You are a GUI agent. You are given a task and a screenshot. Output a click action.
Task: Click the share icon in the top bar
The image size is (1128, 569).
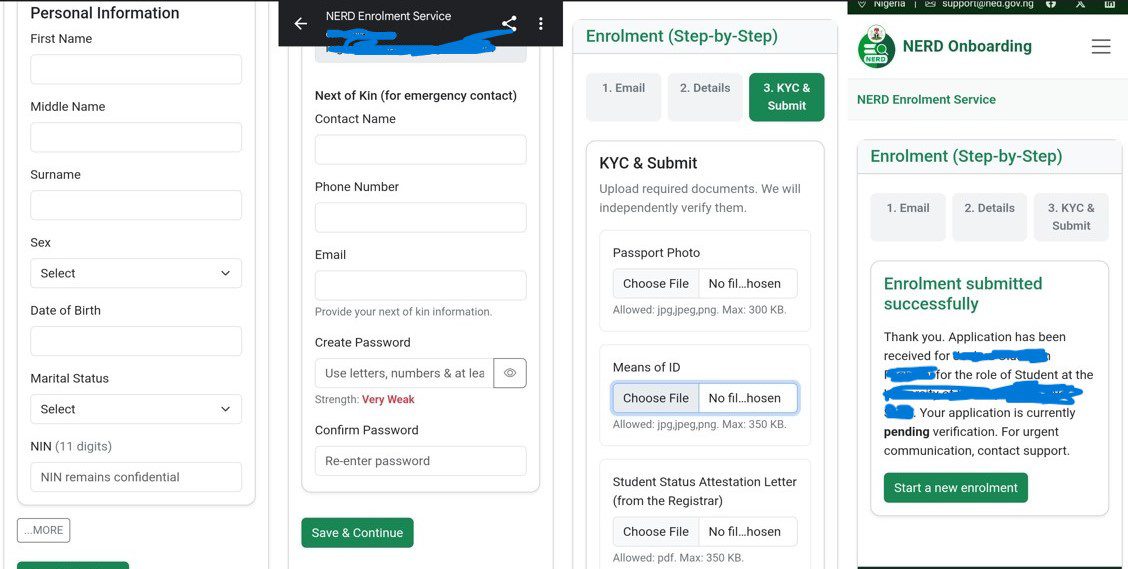509,23
